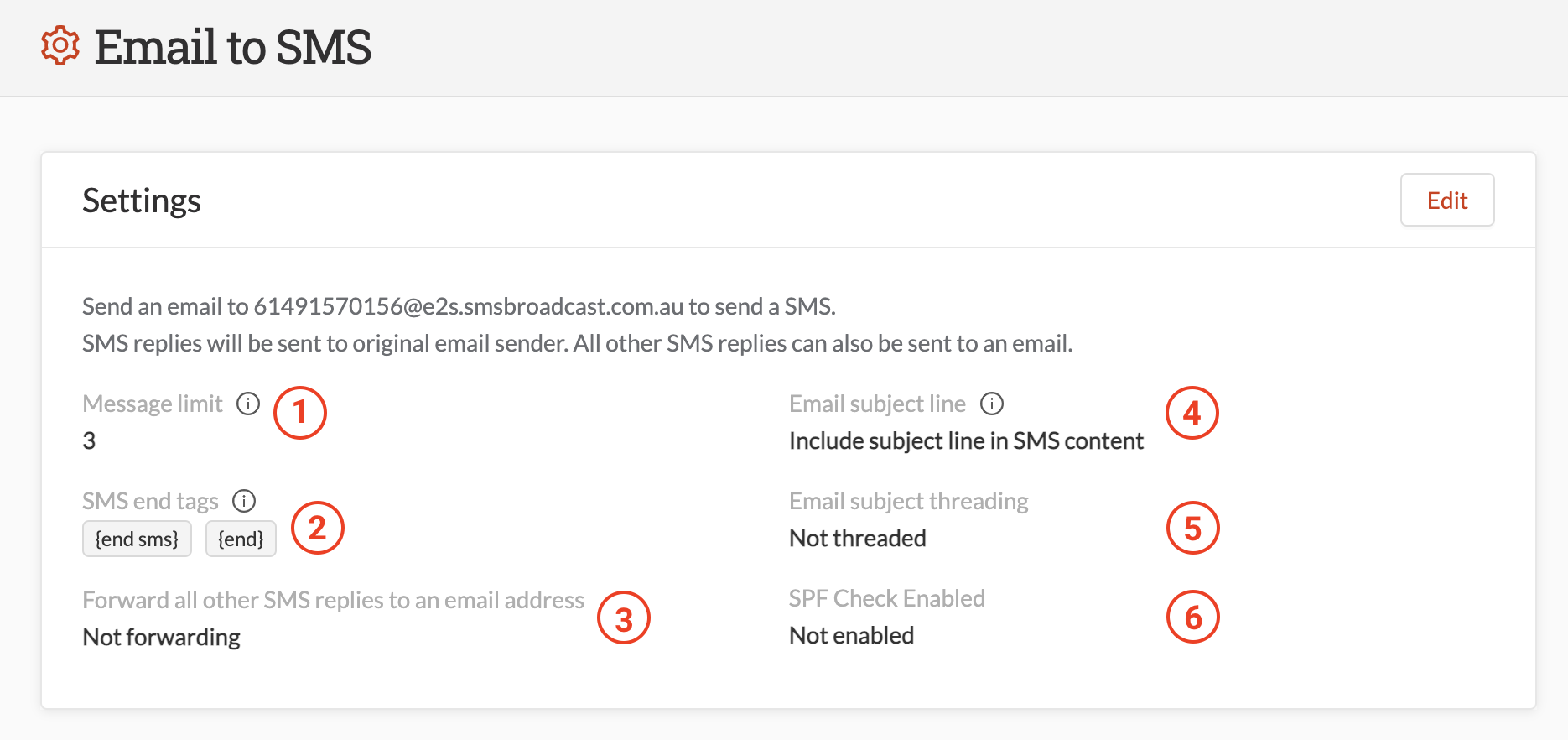Click the SMS end tags info icon
The width and height of the screenshot is (1568, 740).
pyautogui.click(x=244, y=501)
